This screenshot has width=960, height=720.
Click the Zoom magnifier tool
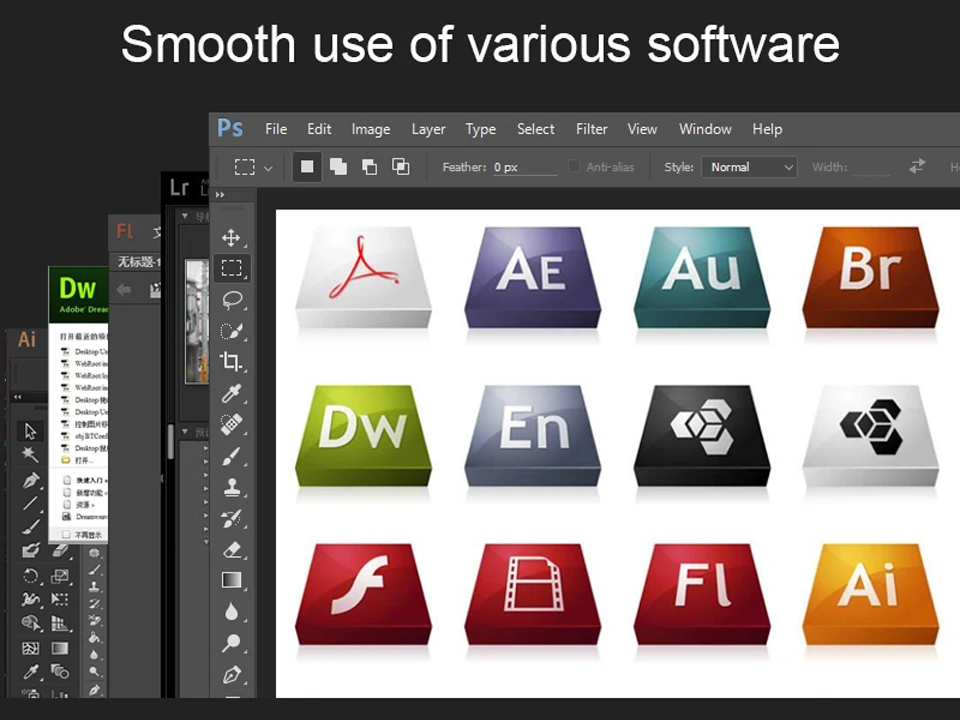point(231,643)
